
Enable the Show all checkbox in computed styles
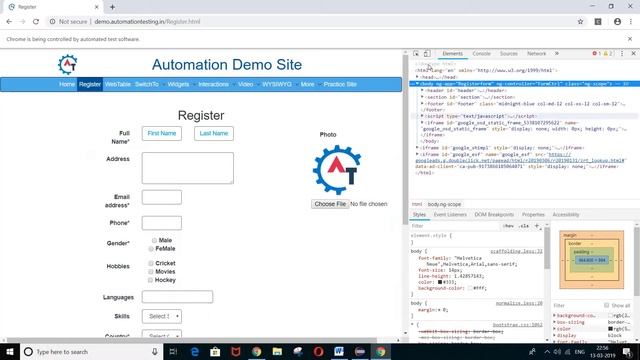pos(607,305)
